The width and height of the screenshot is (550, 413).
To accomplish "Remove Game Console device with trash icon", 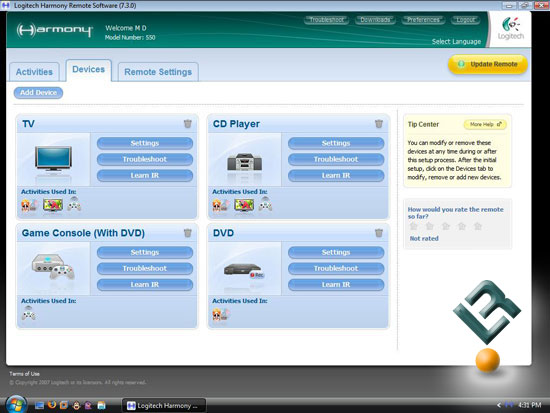I will (x=188, y=233).
